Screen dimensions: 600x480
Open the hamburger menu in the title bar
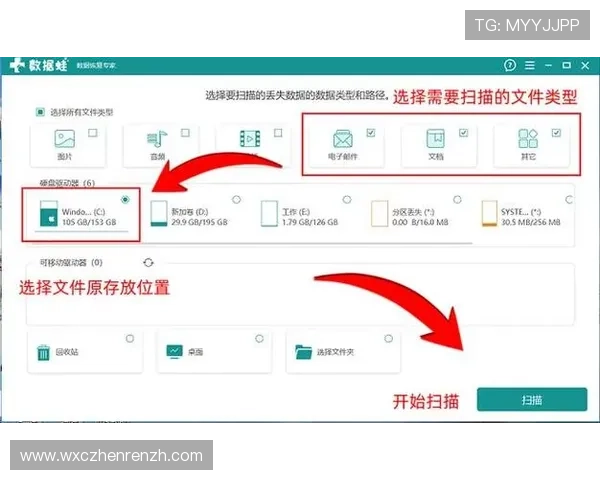pyautogui.click(x=530, y=65)
